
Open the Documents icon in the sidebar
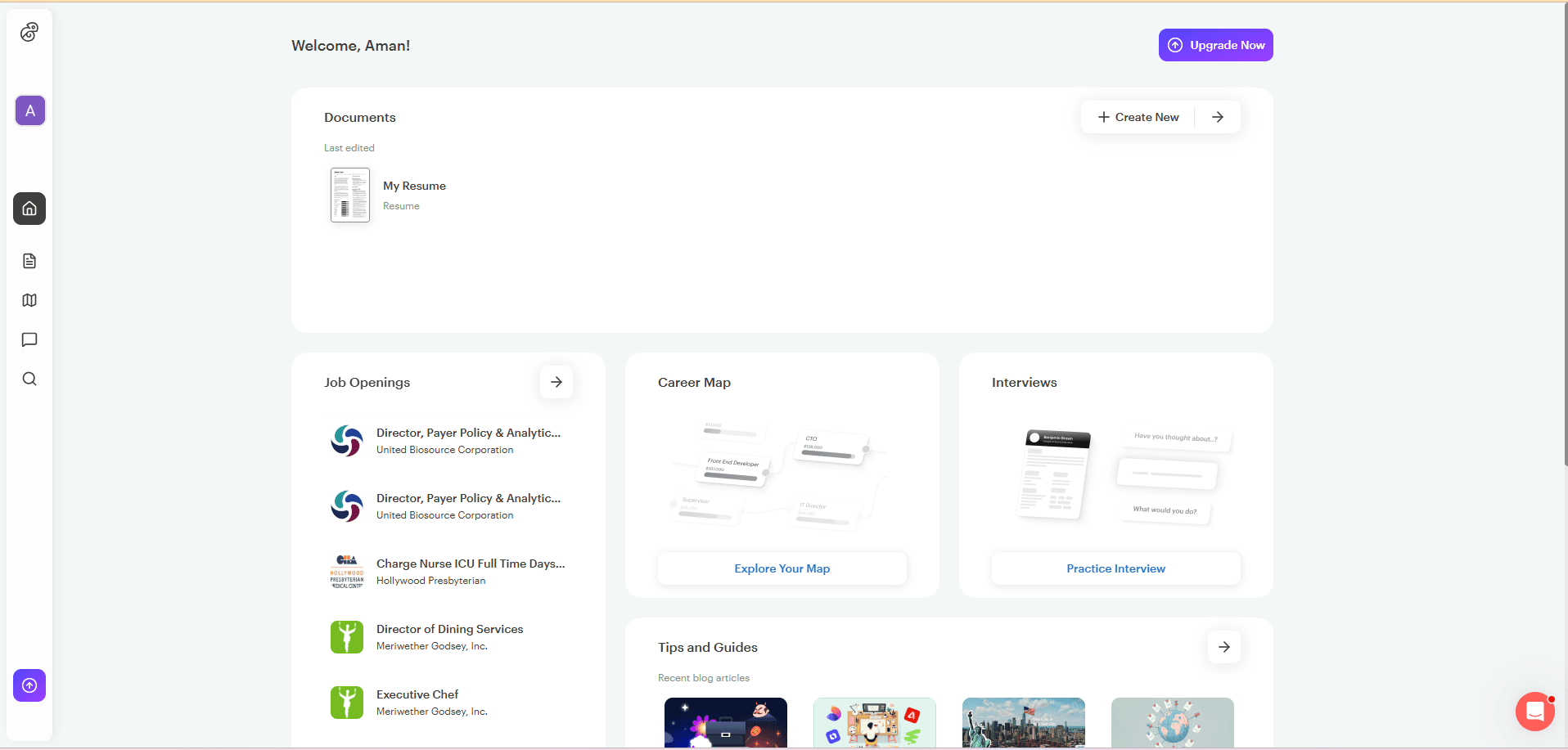click(29, 260)
